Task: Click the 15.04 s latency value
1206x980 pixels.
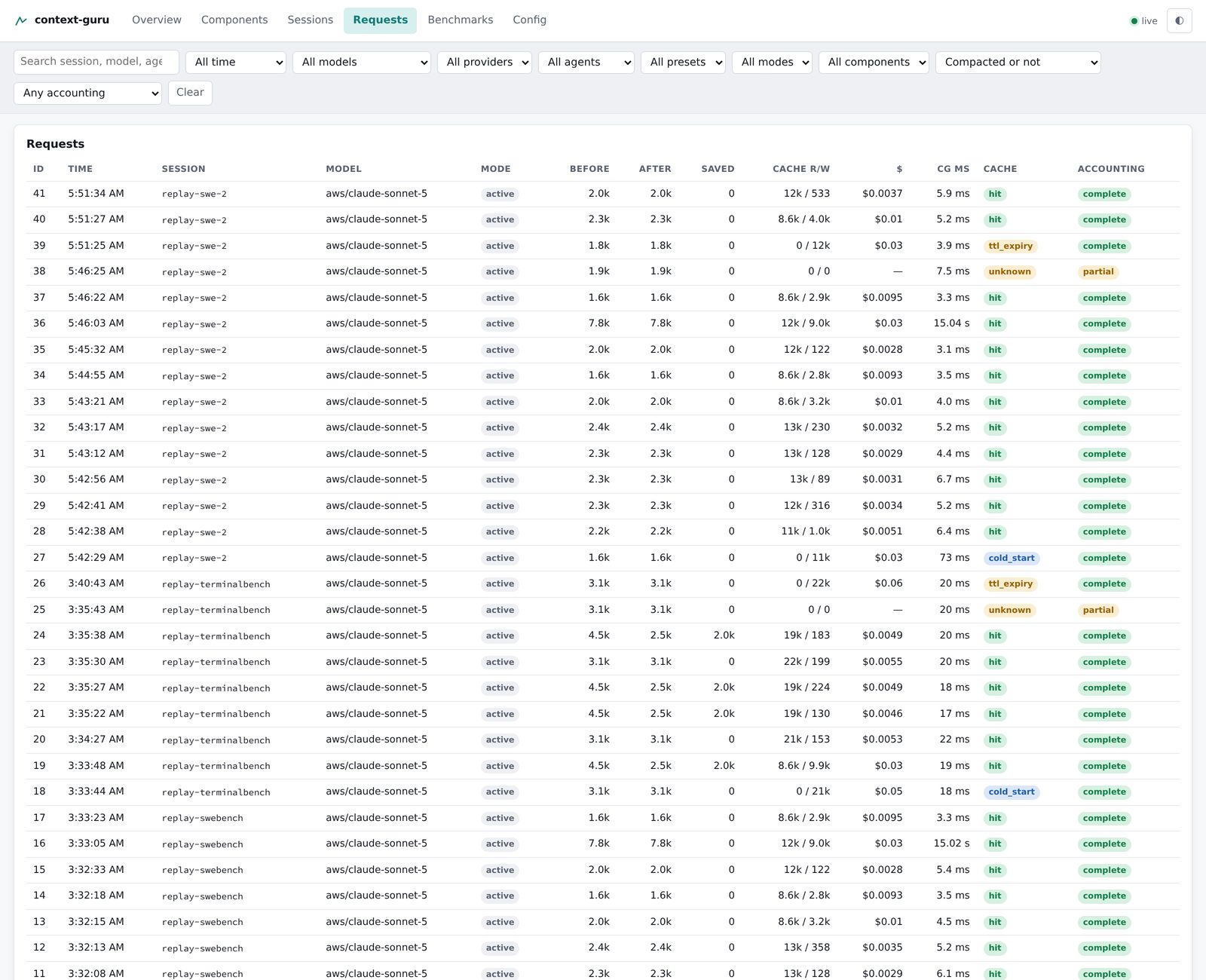Action: pyautogui.click(x=951, y=323)
